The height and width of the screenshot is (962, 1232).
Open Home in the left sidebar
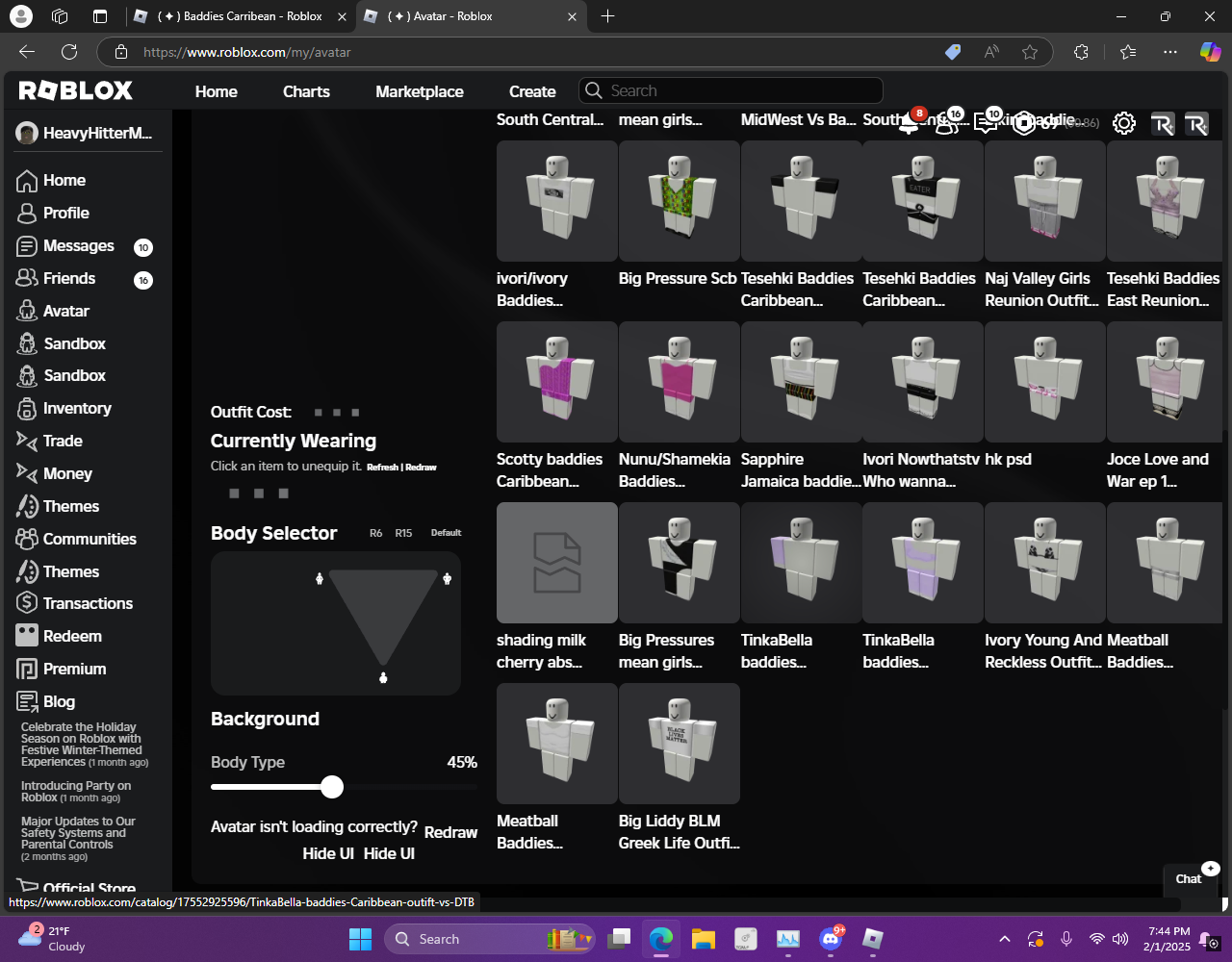click(52, 180)
